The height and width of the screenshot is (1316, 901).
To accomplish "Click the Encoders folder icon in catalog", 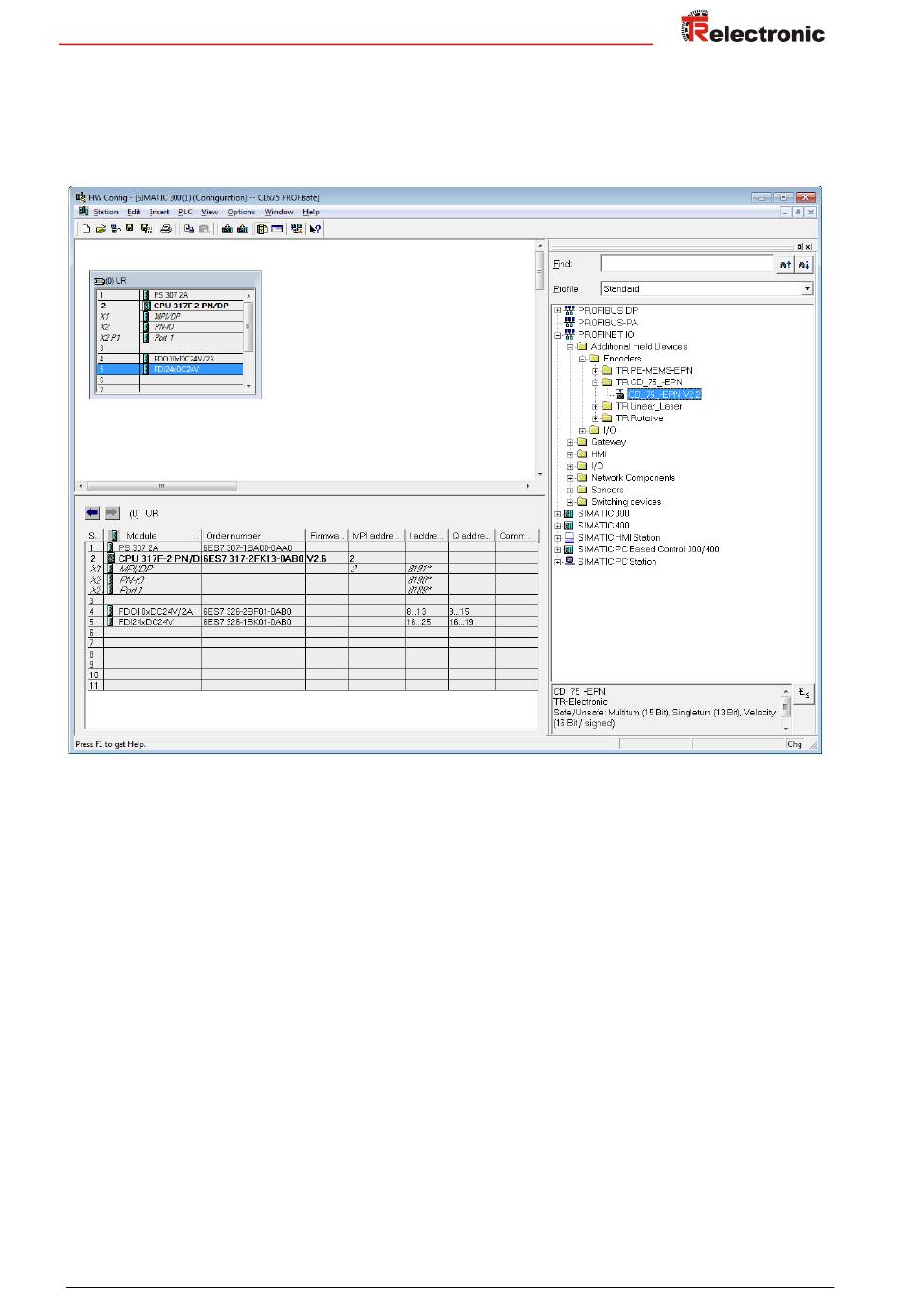I will pos(595,359).
